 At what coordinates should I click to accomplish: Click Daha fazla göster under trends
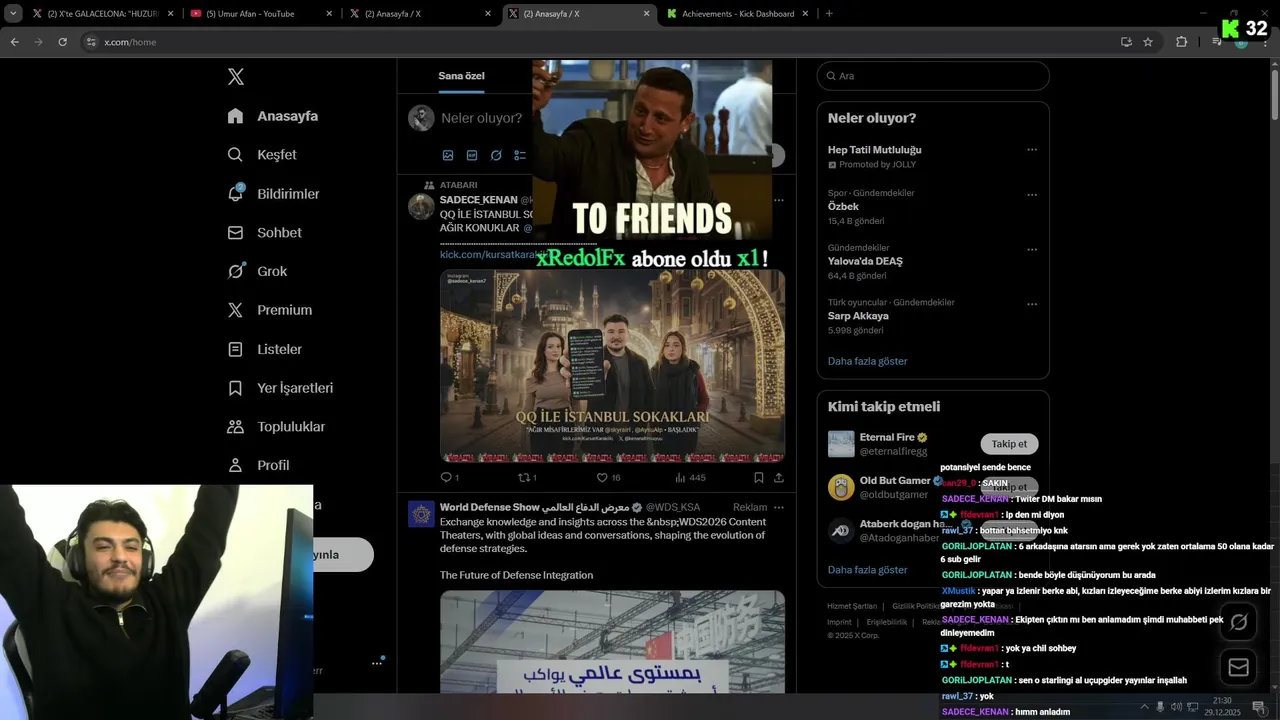(x=867, y=361)
